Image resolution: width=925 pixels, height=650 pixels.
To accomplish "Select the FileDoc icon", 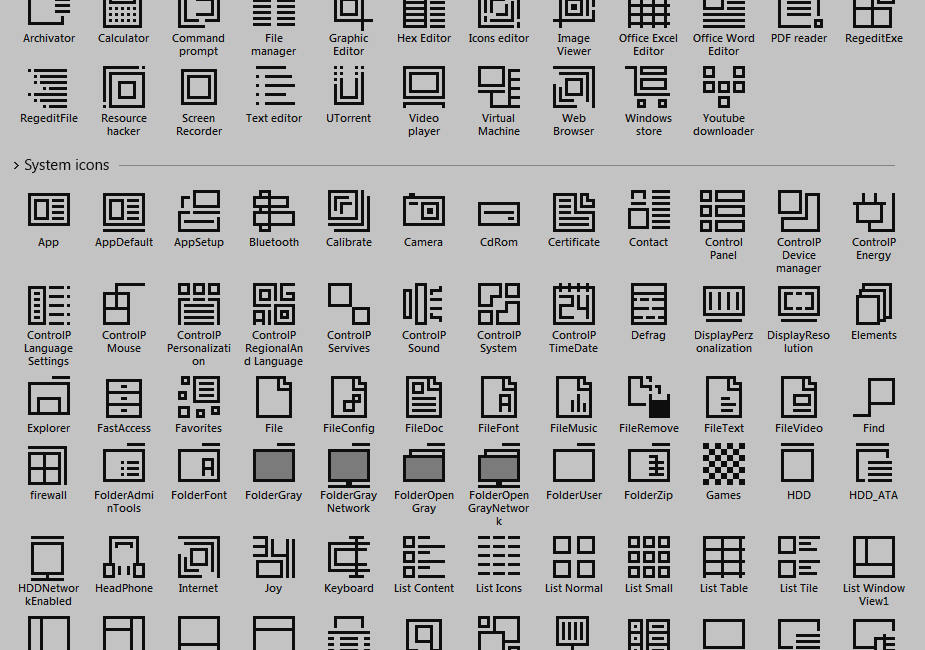I will coord(424,398).
